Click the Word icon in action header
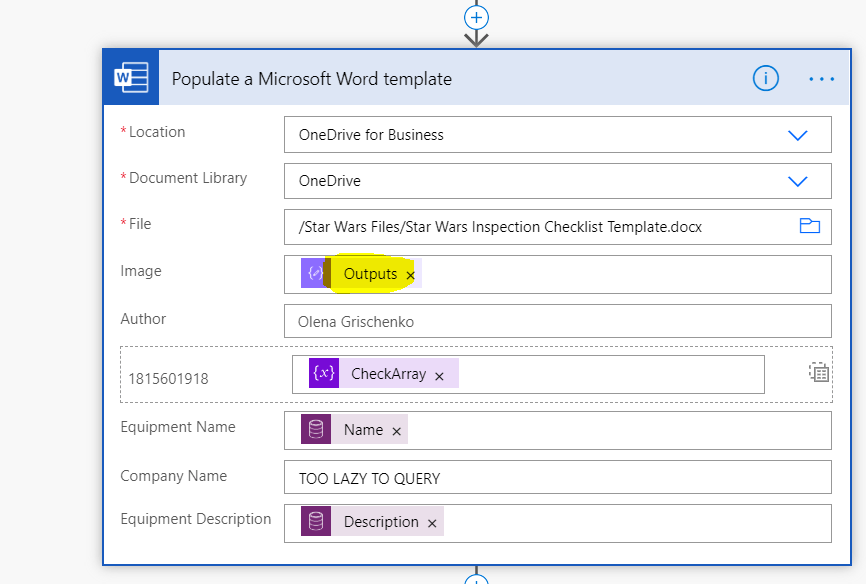 131,78
